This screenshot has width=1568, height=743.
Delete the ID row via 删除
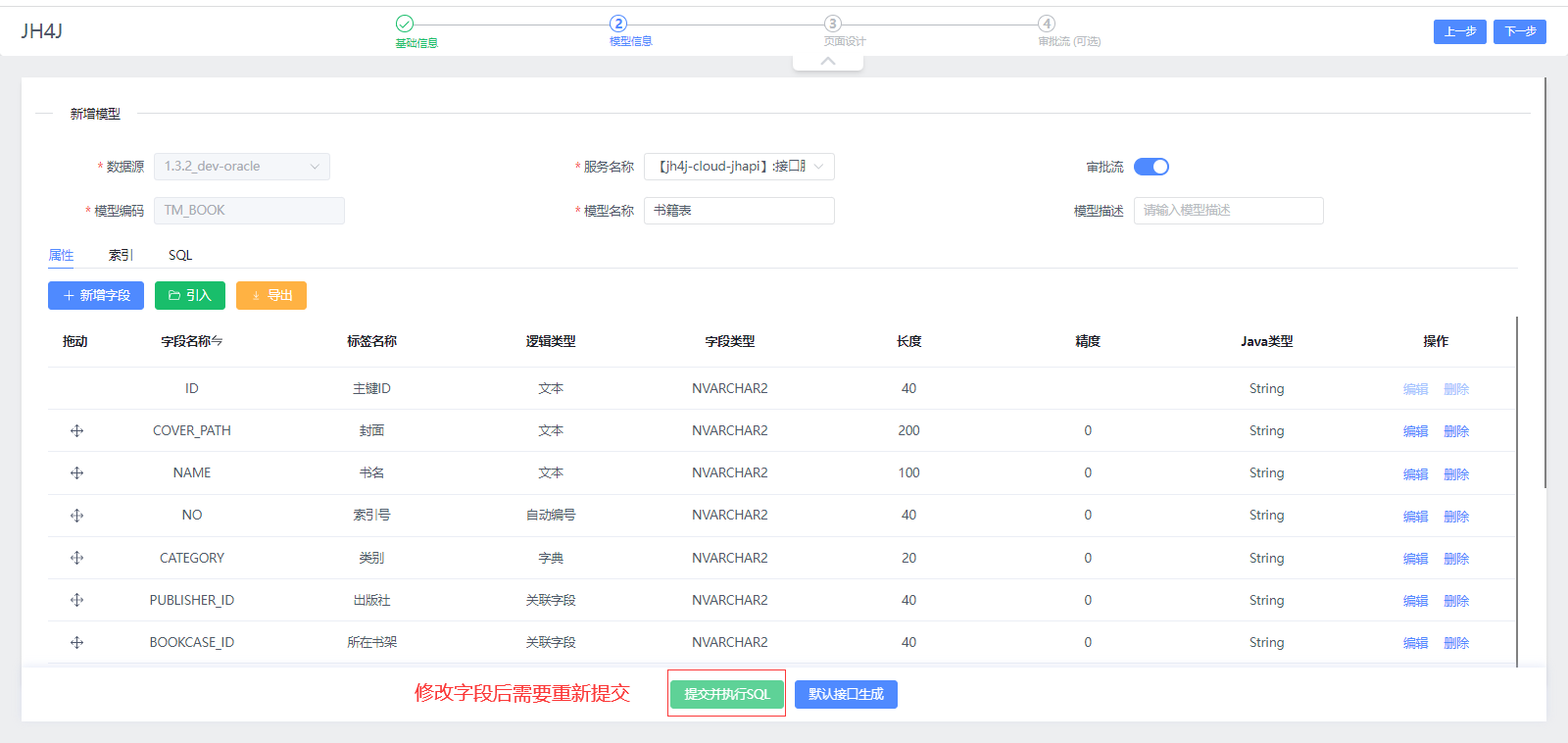pos(1456,389)
